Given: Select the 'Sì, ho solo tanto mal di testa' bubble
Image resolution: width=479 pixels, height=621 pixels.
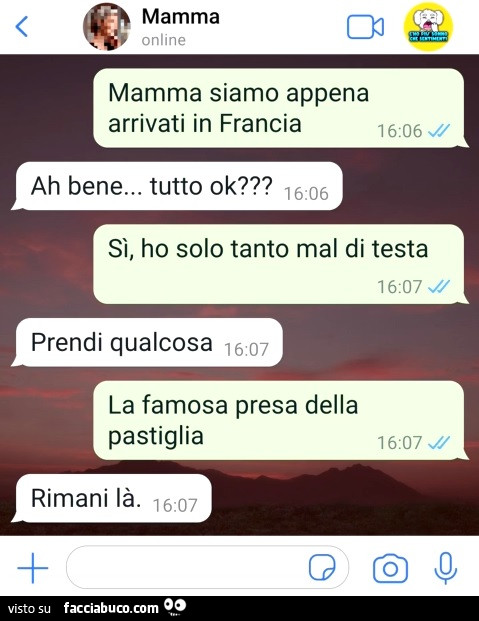Looking at the screenshot, I should pyautogui.click(x=279, y=264).
